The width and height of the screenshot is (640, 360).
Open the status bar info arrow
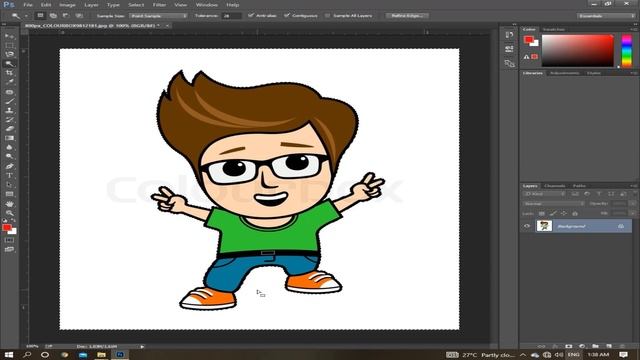[x=142, y=347]
